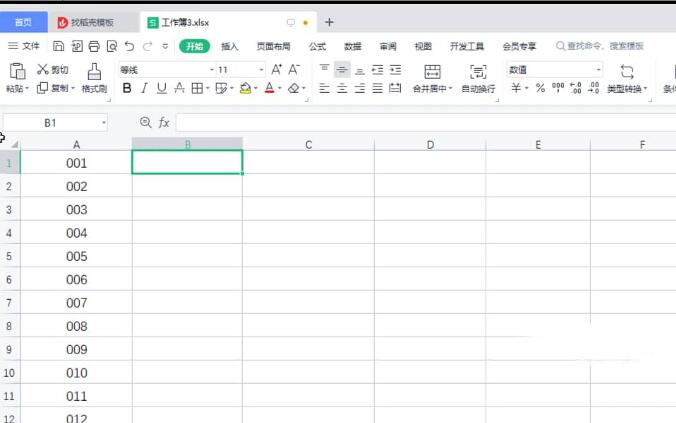This screenshot has width=676, height=423.
Task: Open the Developer Tools (开发工具) tab
Action: [x=467, y=46]
